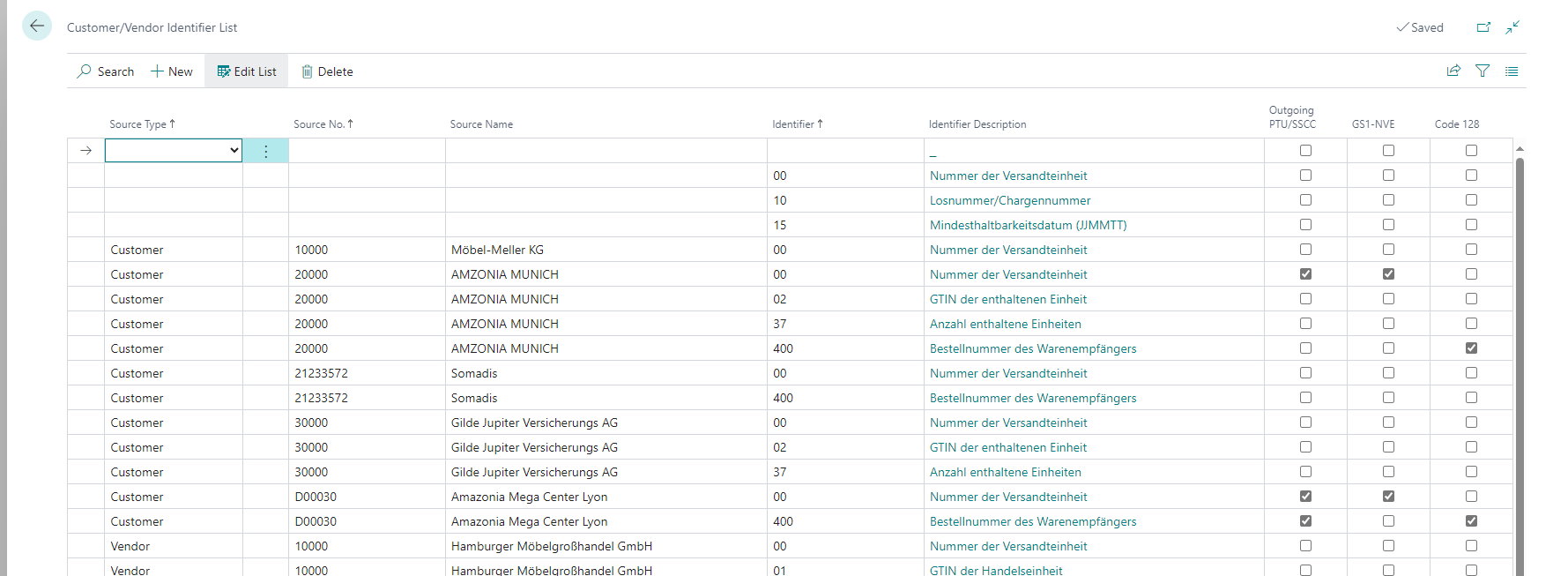Screen dimensions: 1568x576
Task: Delete the selected row
Action: click(x=327, y=71)
